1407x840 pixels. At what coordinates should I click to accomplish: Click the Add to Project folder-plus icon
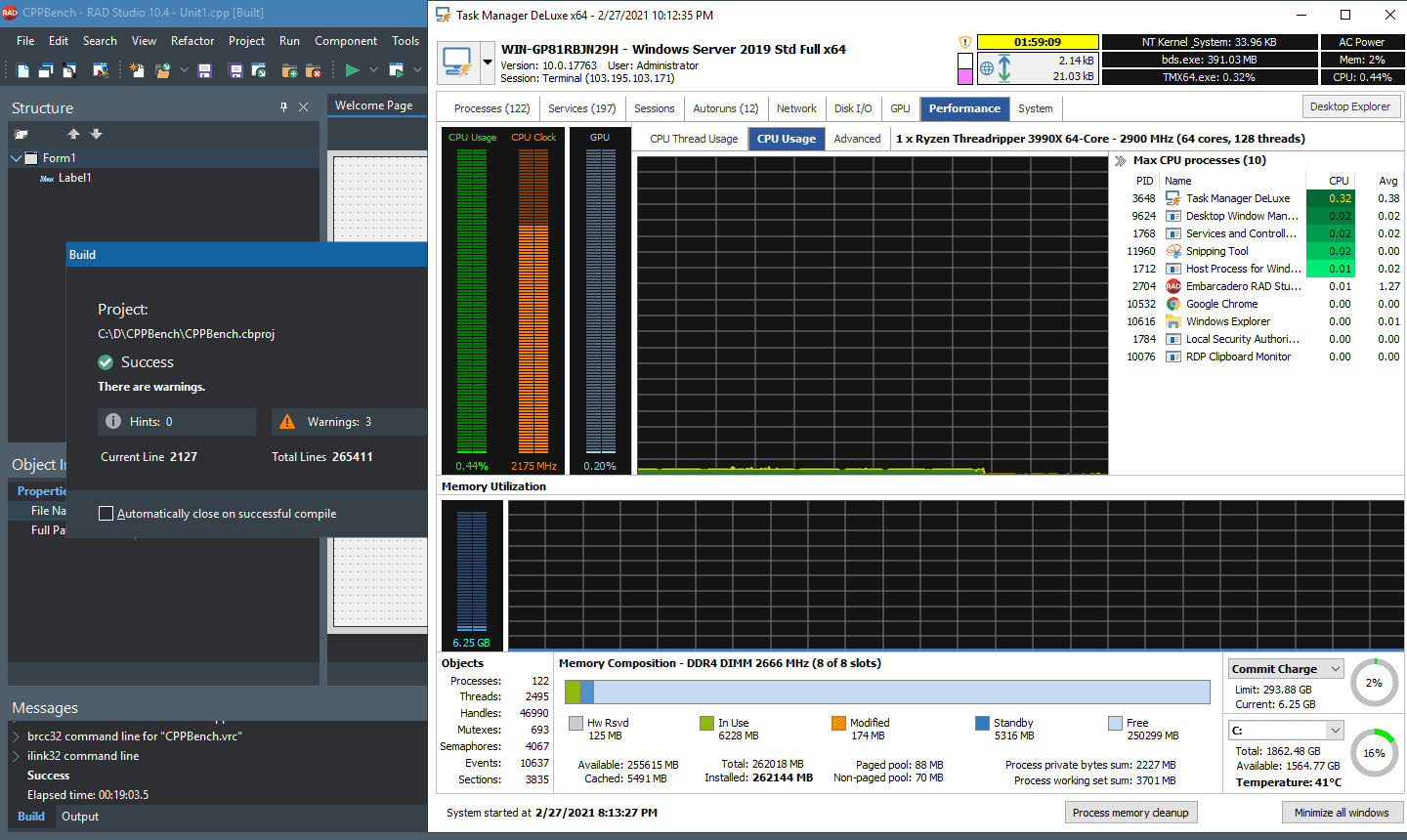click(x=290, y=70)
